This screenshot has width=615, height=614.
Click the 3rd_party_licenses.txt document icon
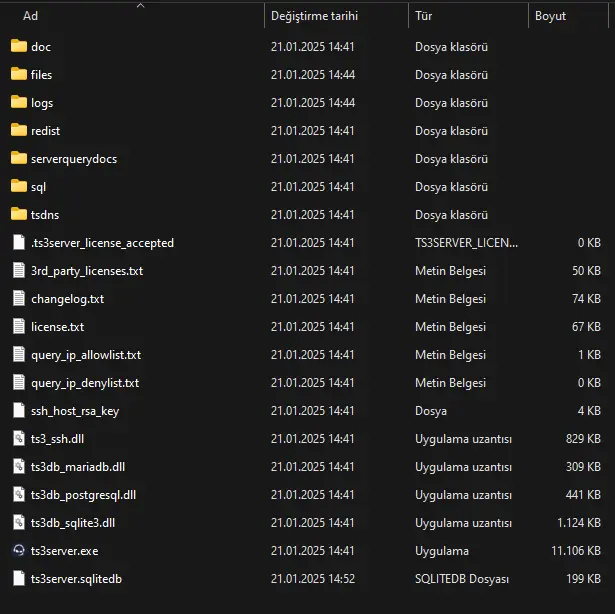(19, 270)
